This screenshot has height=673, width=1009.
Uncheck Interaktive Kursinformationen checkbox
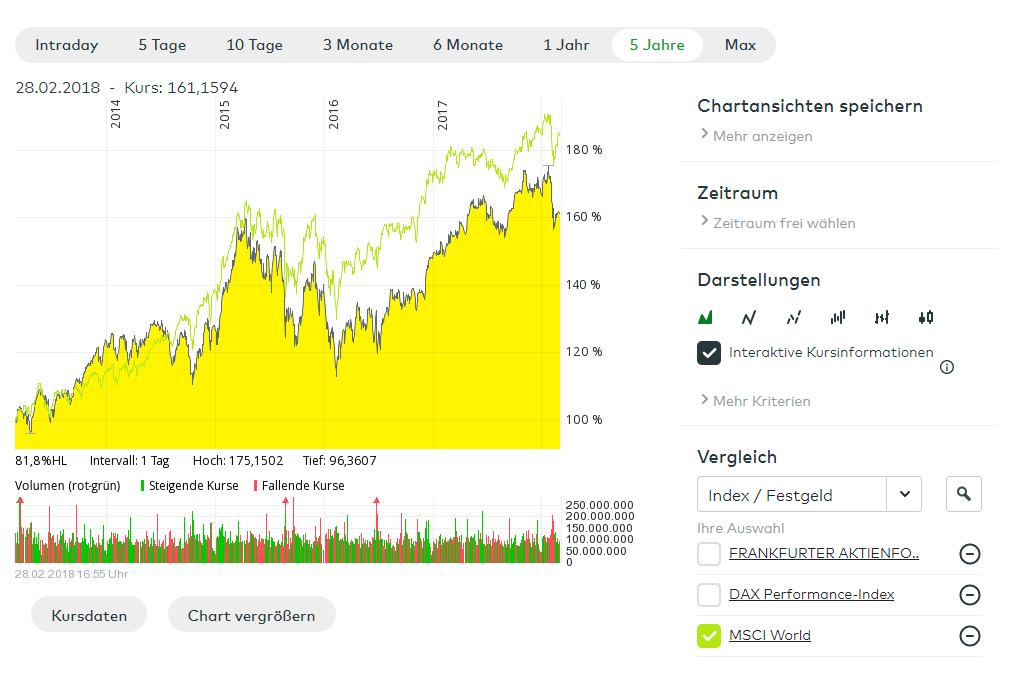pyautogui.click(x=709, y=353)
